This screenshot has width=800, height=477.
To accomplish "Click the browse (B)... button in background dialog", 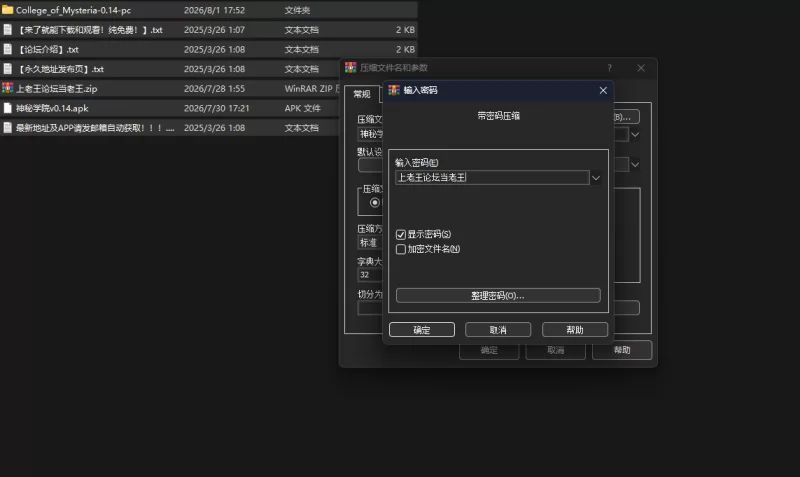I will point(626,117).
